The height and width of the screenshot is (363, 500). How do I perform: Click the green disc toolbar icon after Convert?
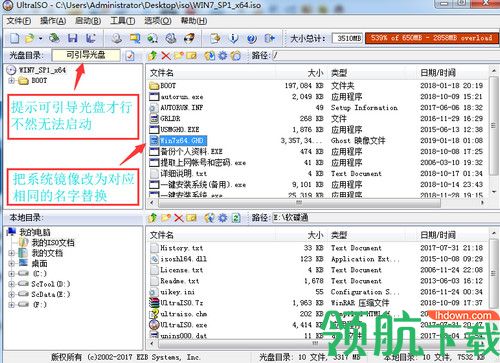point(153,38)
